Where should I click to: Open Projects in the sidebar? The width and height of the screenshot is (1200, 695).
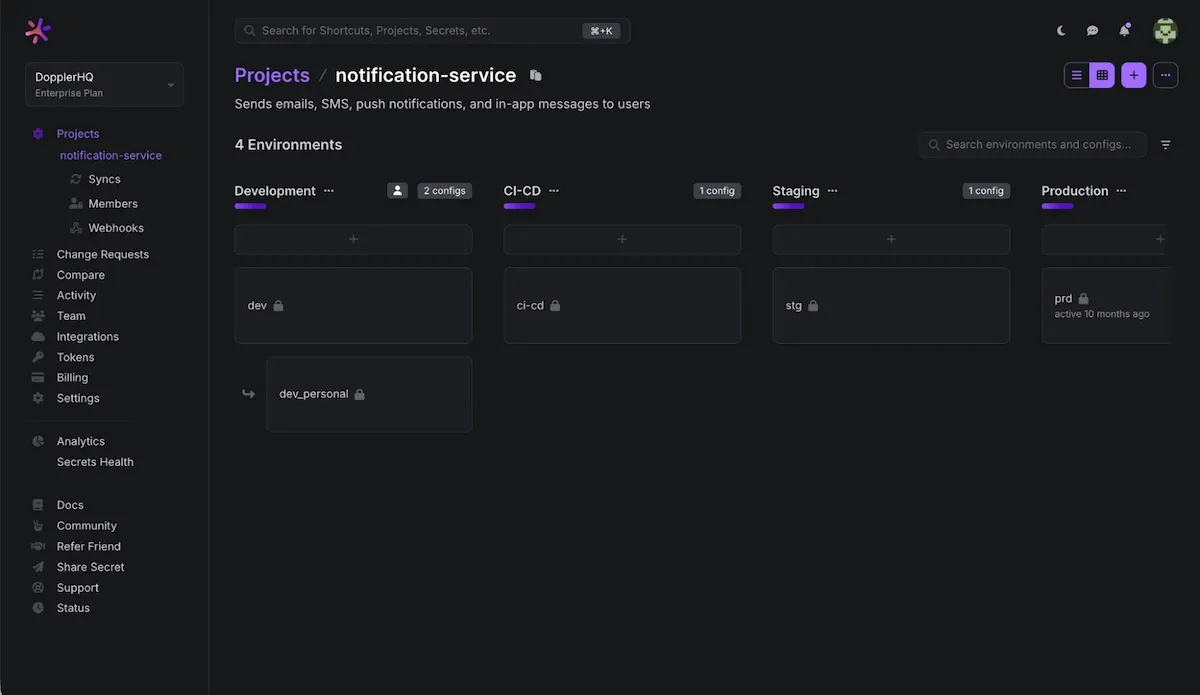(x=78, y=134)
